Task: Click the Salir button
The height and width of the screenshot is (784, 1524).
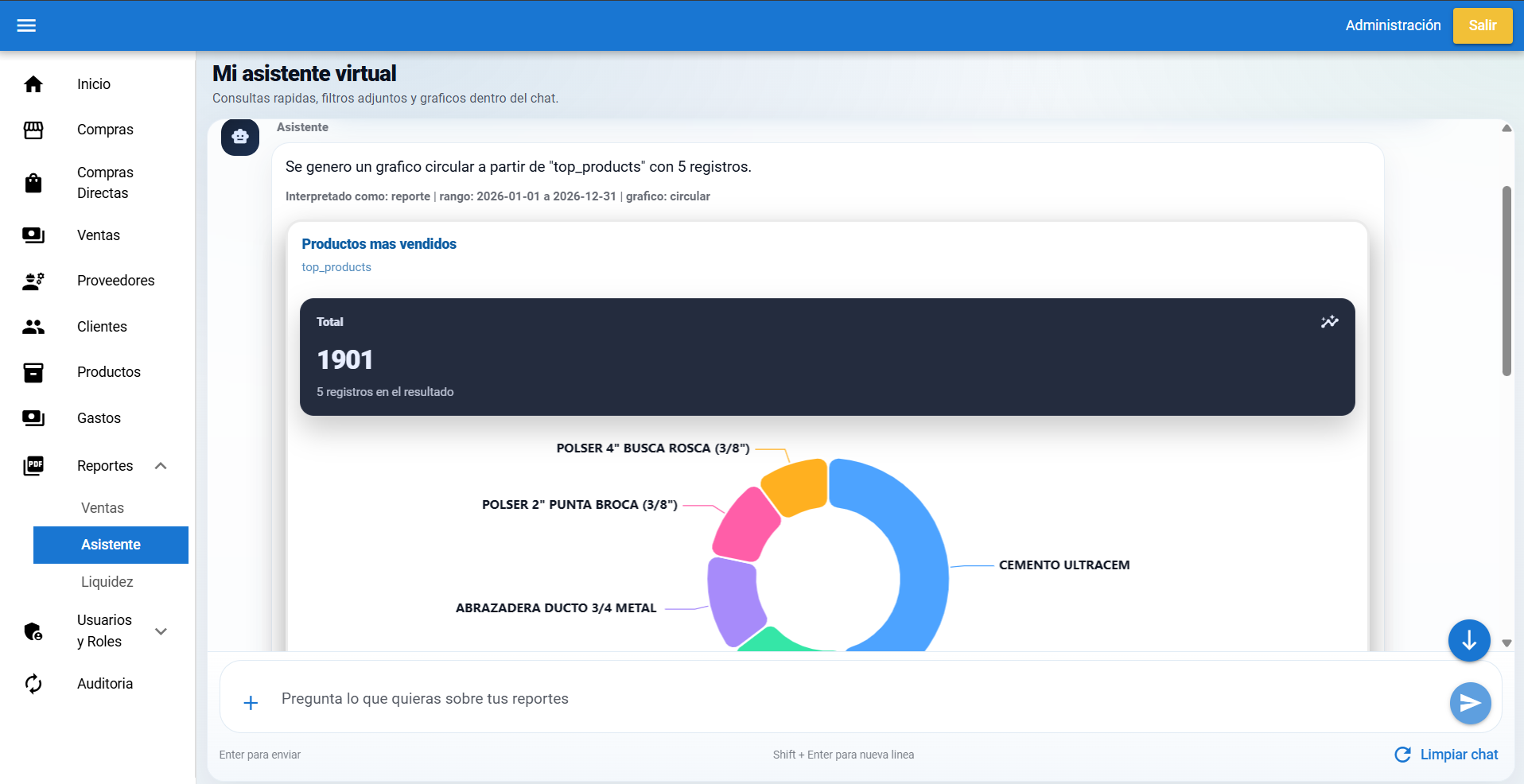Action: 1482,25
